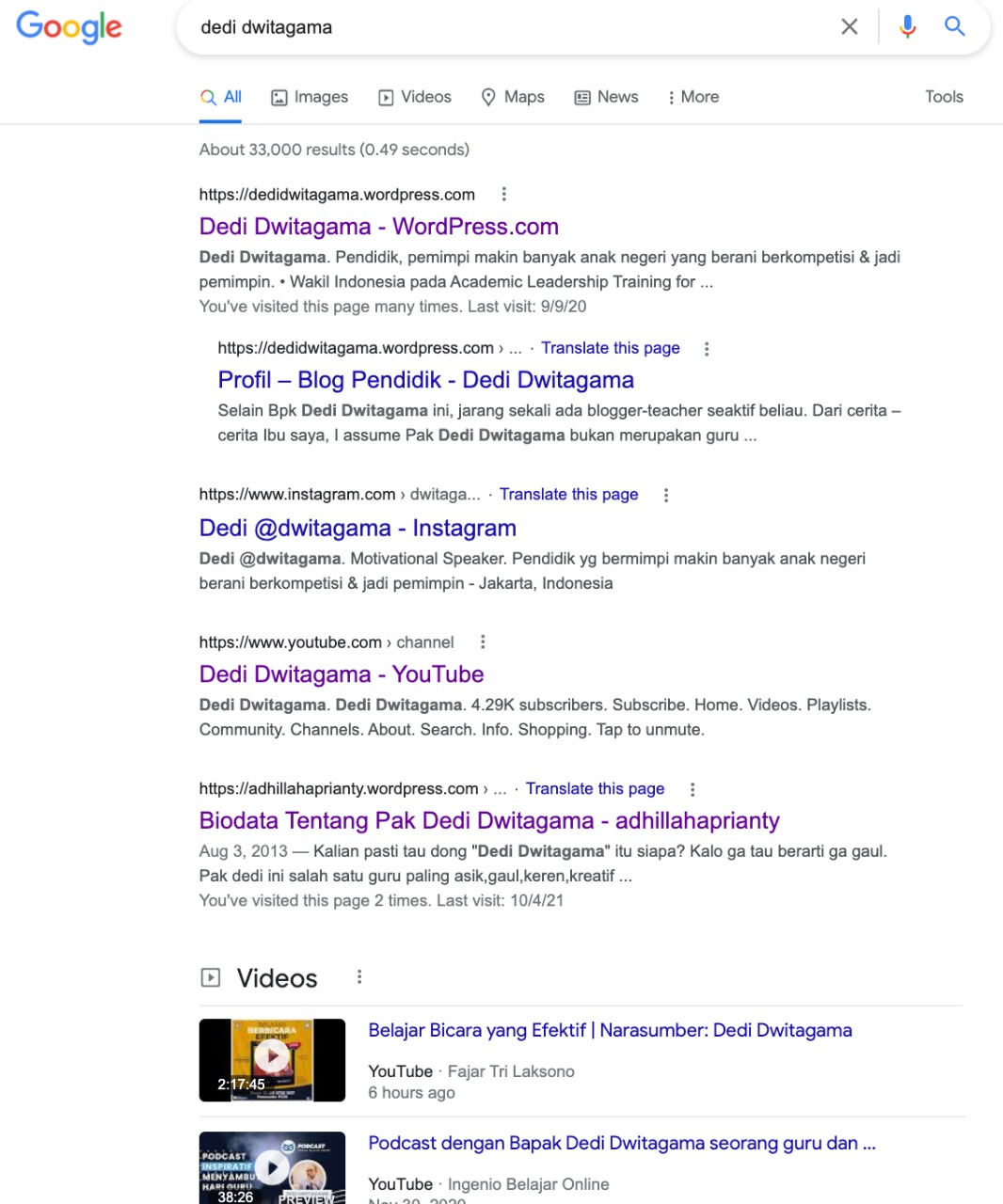Open 'Dedi Dwitagama - WordPress.com' result

tap(379, 227)
